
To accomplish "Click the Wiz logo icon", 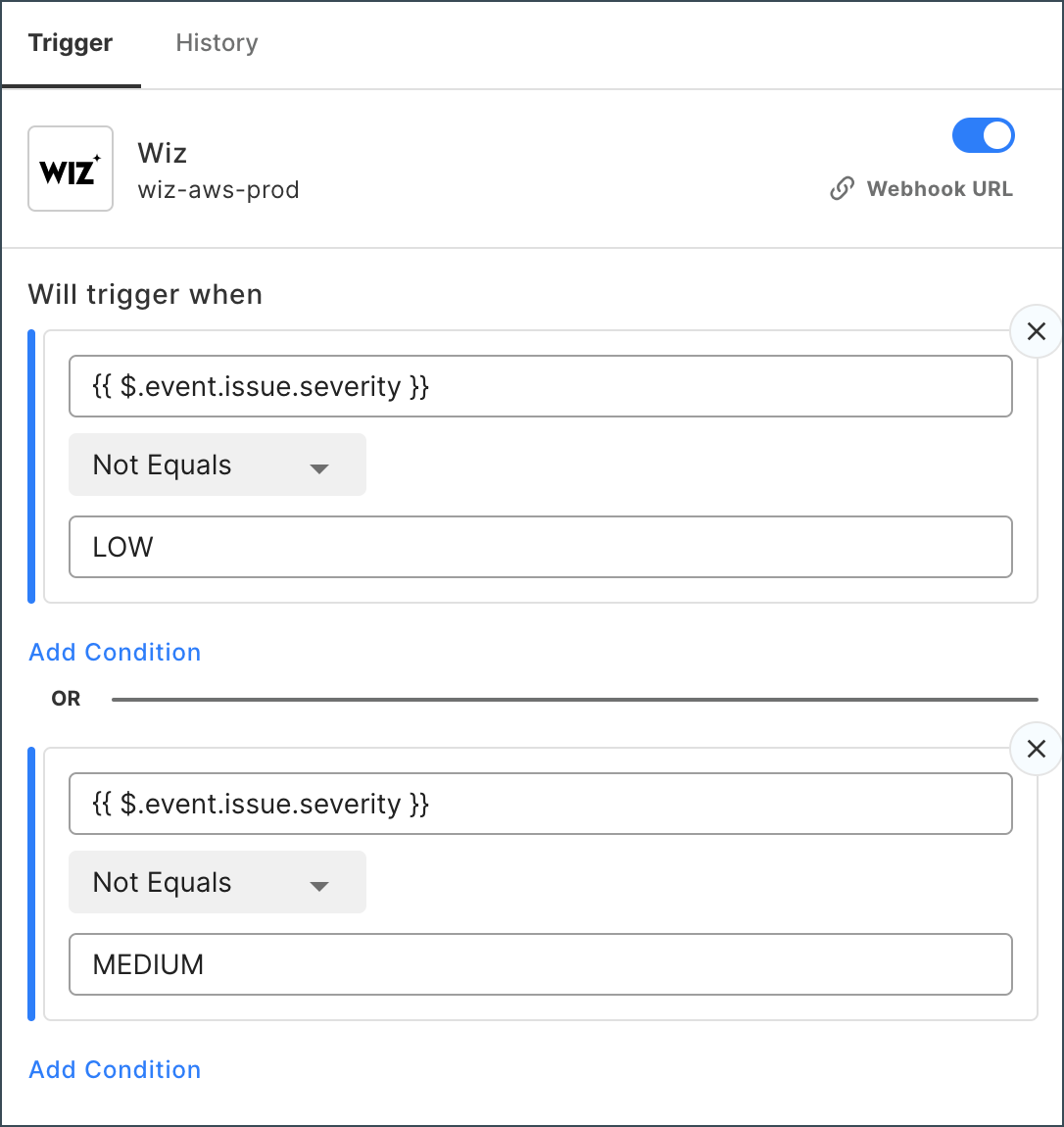I will click(x=71, y=169).
